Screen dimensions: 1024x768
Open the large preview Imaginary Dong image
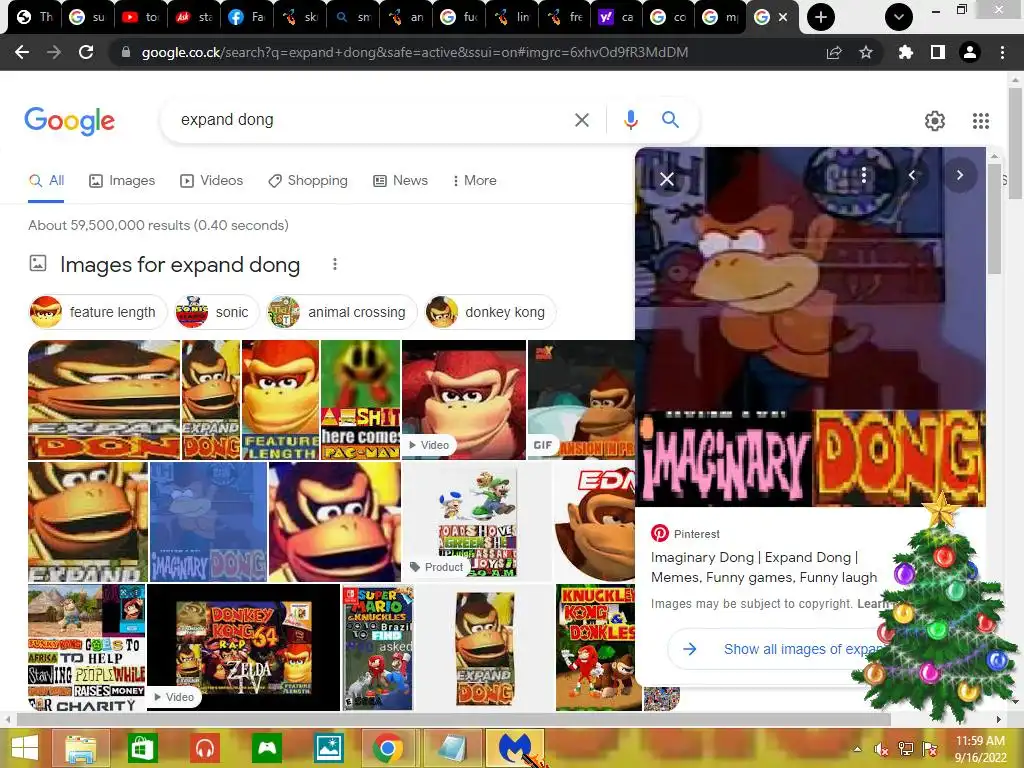tap(810, 327)
